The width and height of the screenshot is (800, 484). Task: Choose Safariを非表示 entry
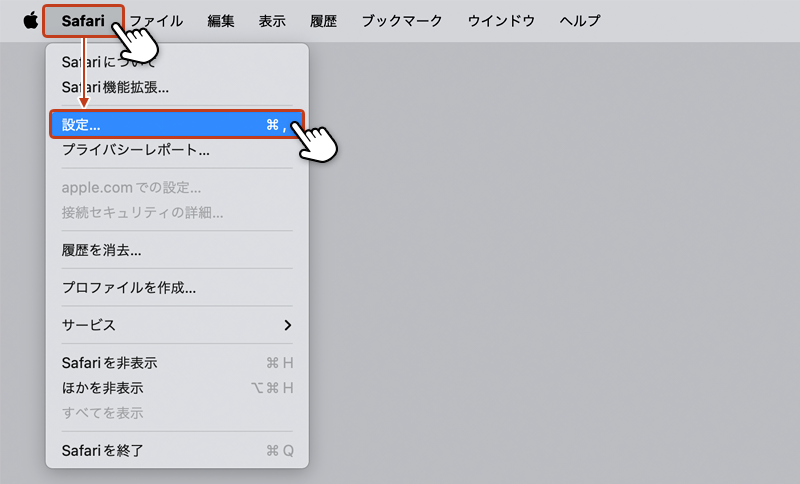pyautogui.click(x=177, y=363)
